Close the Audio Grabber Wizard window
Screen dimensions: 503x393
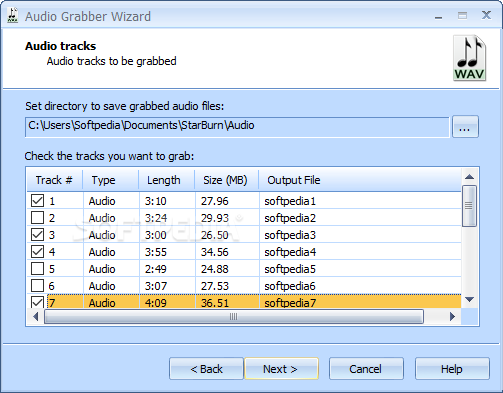click(486, 15)
